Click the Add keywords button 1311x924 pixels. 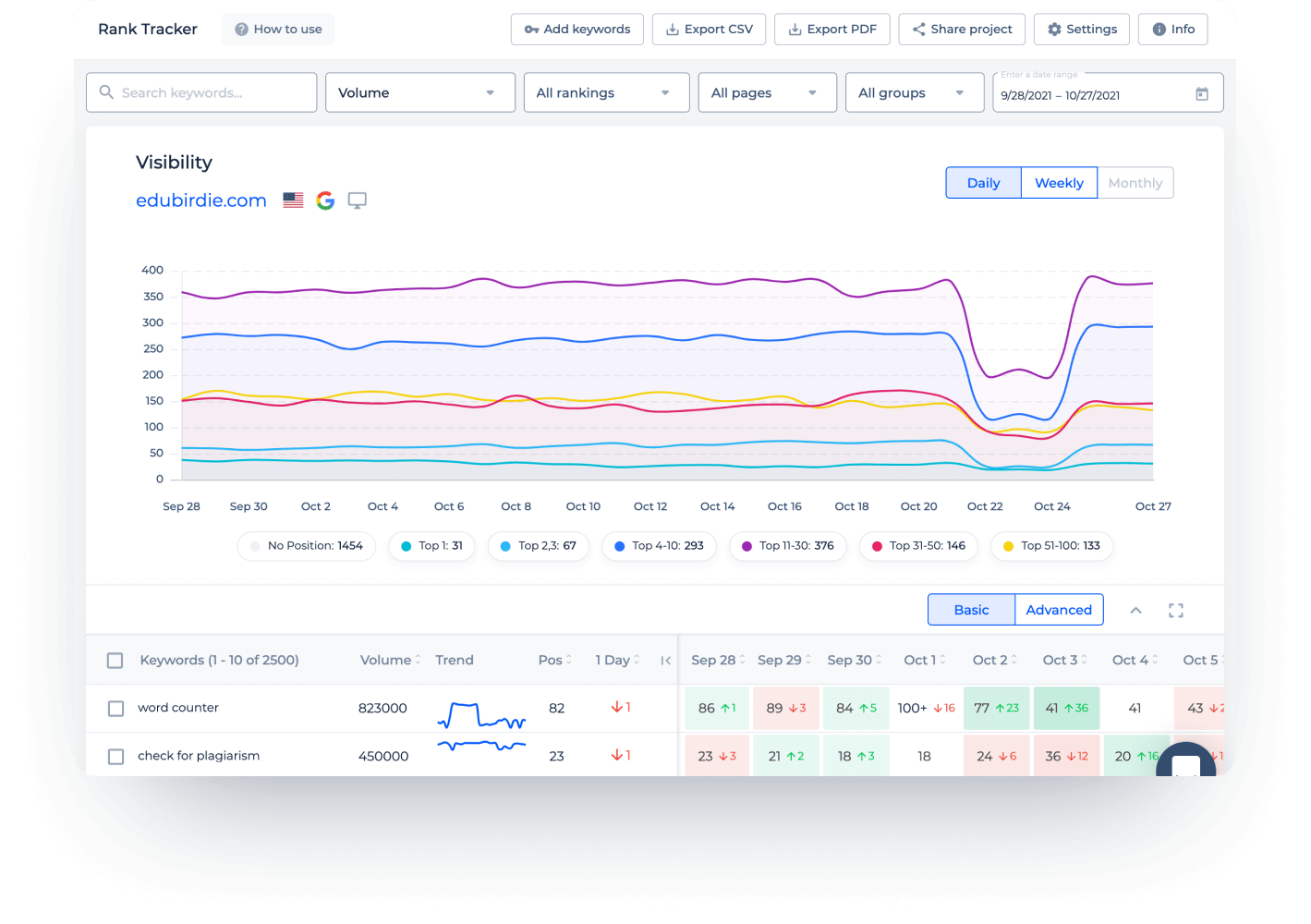click(x=577, y=30)
